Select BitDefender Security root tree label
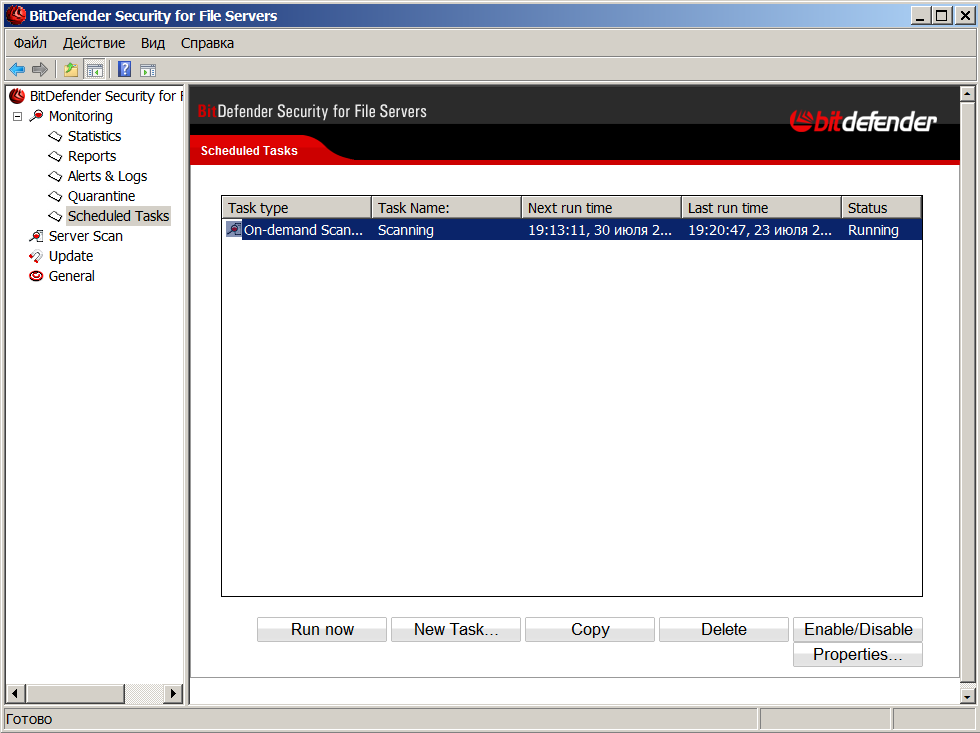This screenshot has width=980, height=733. (x=106, y=96)
